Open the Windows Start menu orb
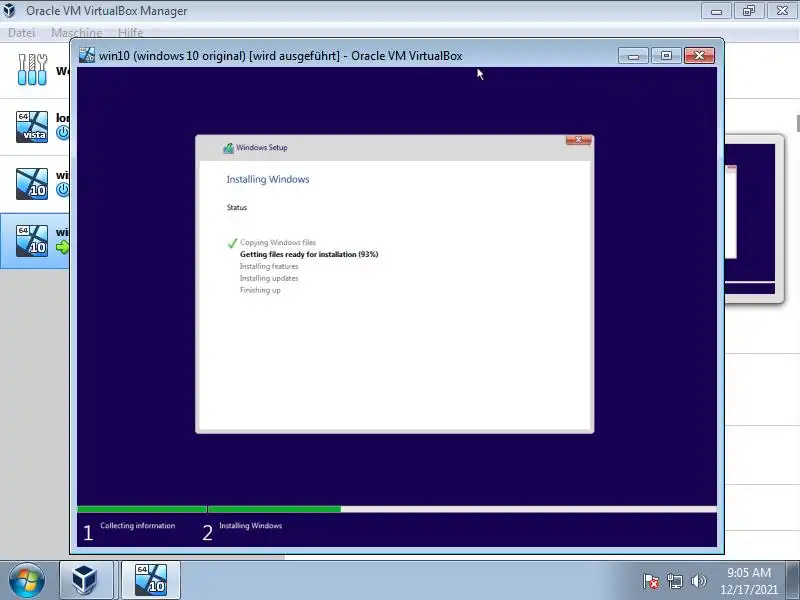Image resolution: width=800 pixels, height=600 pixels. (27, 581)
